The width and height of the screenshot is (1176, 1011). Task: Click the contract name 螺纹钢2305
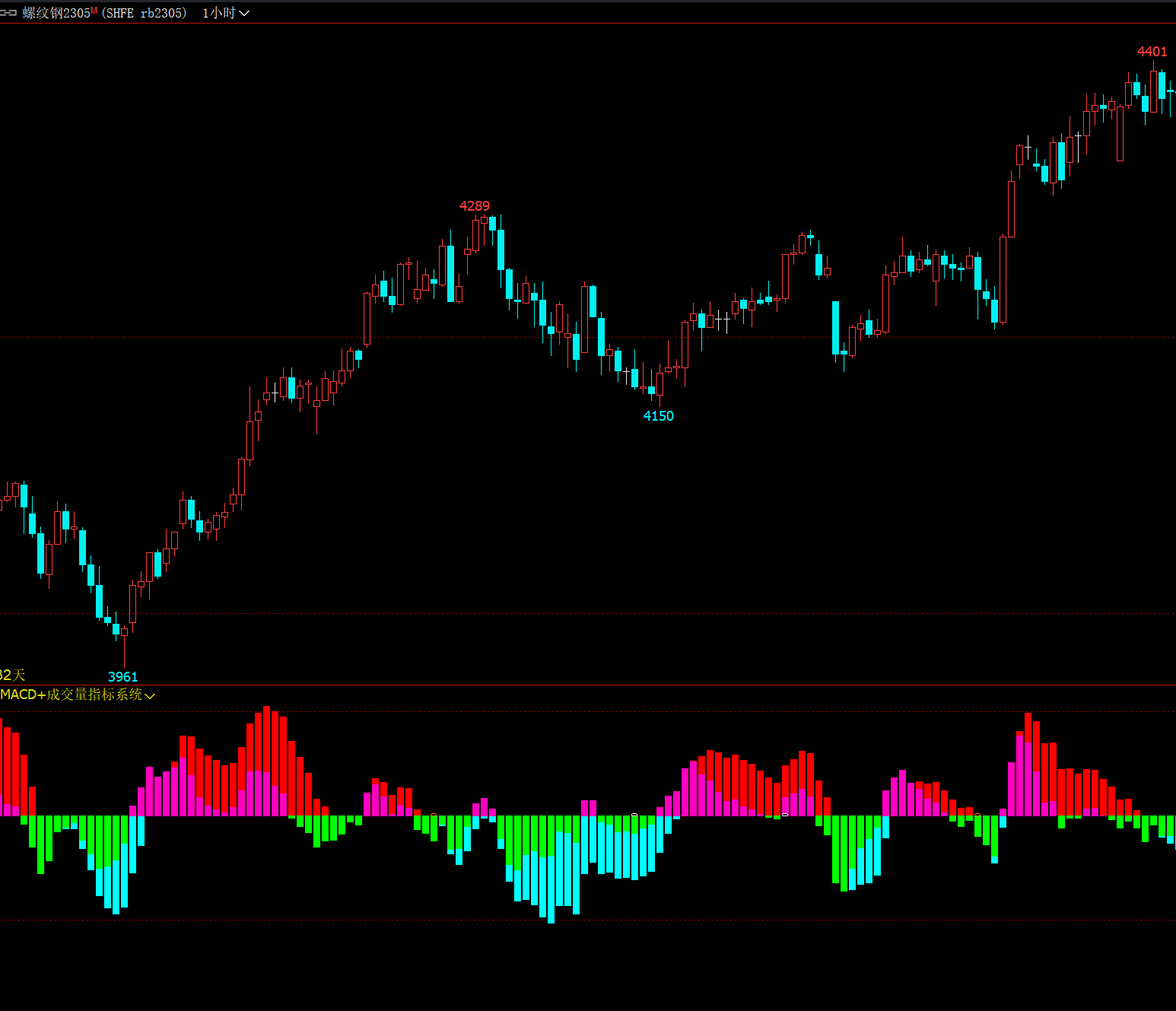(56, 13)
